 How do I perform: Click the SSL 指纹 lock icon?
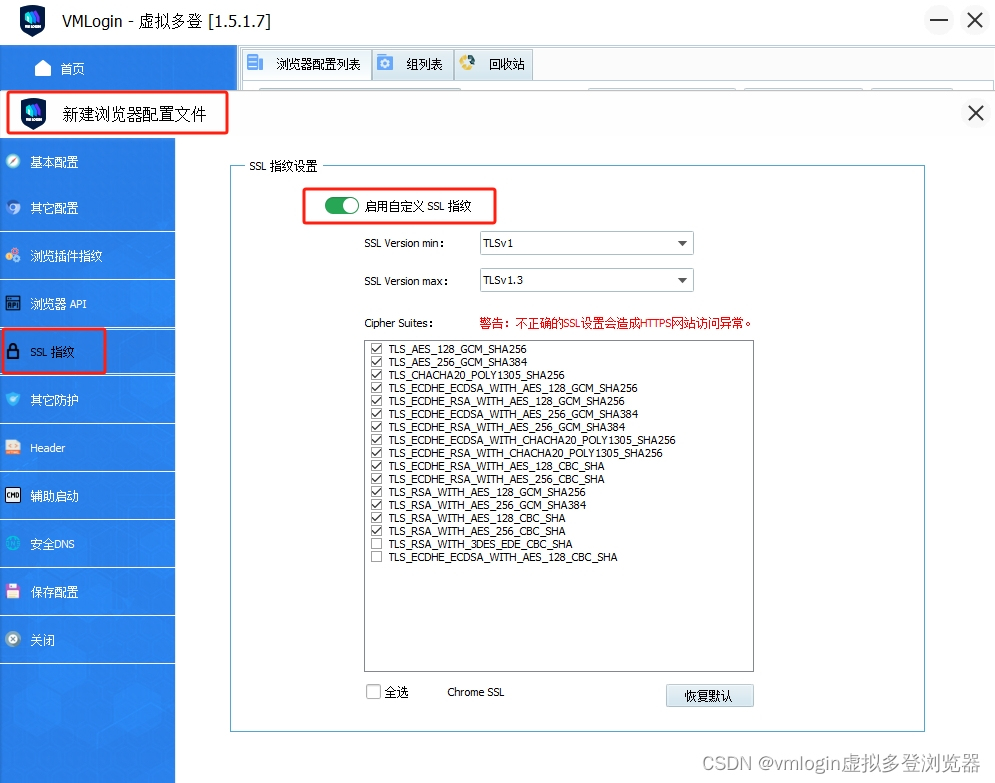(13, 351)
